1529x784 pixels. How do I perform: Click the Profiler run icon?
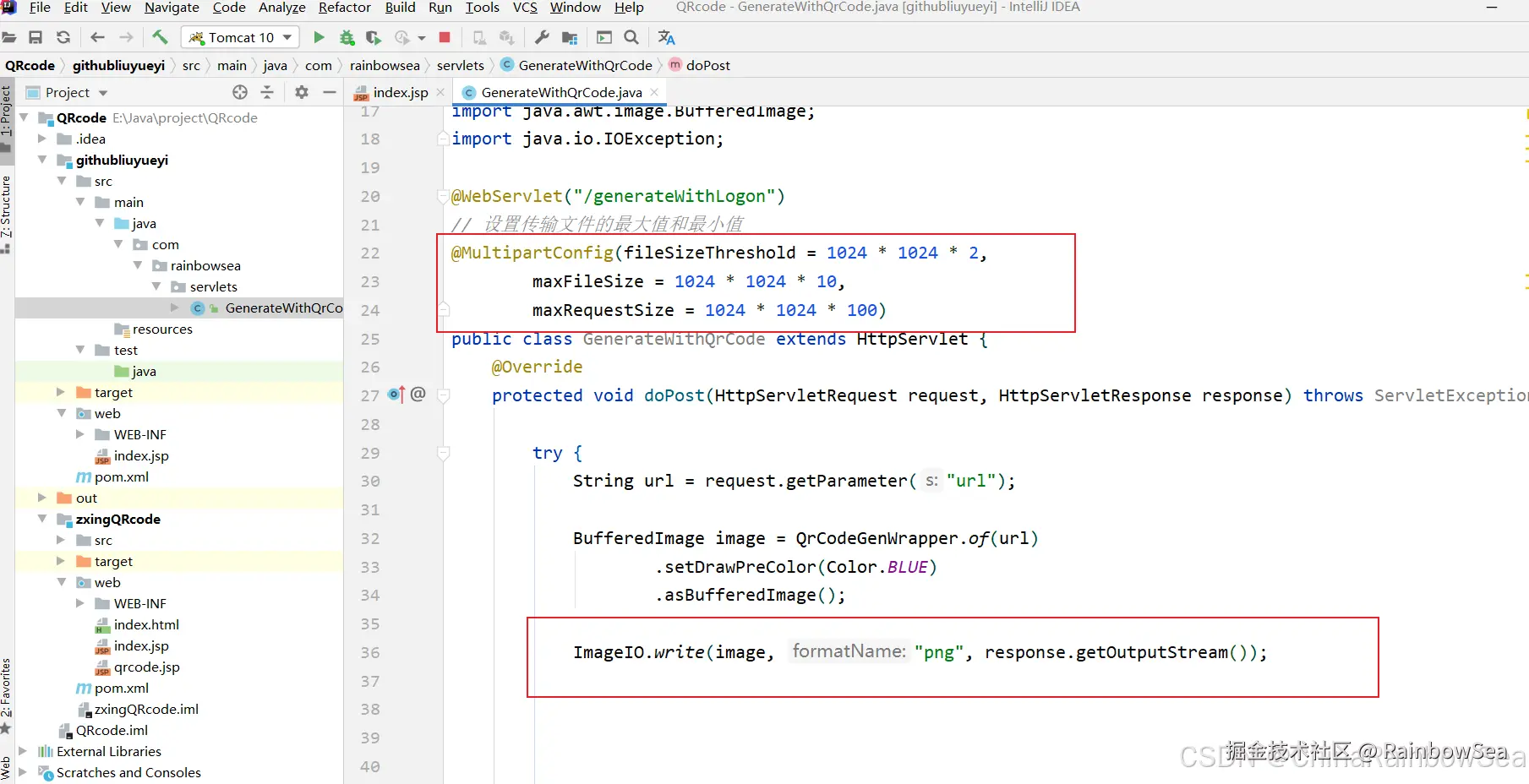(402, 37)
